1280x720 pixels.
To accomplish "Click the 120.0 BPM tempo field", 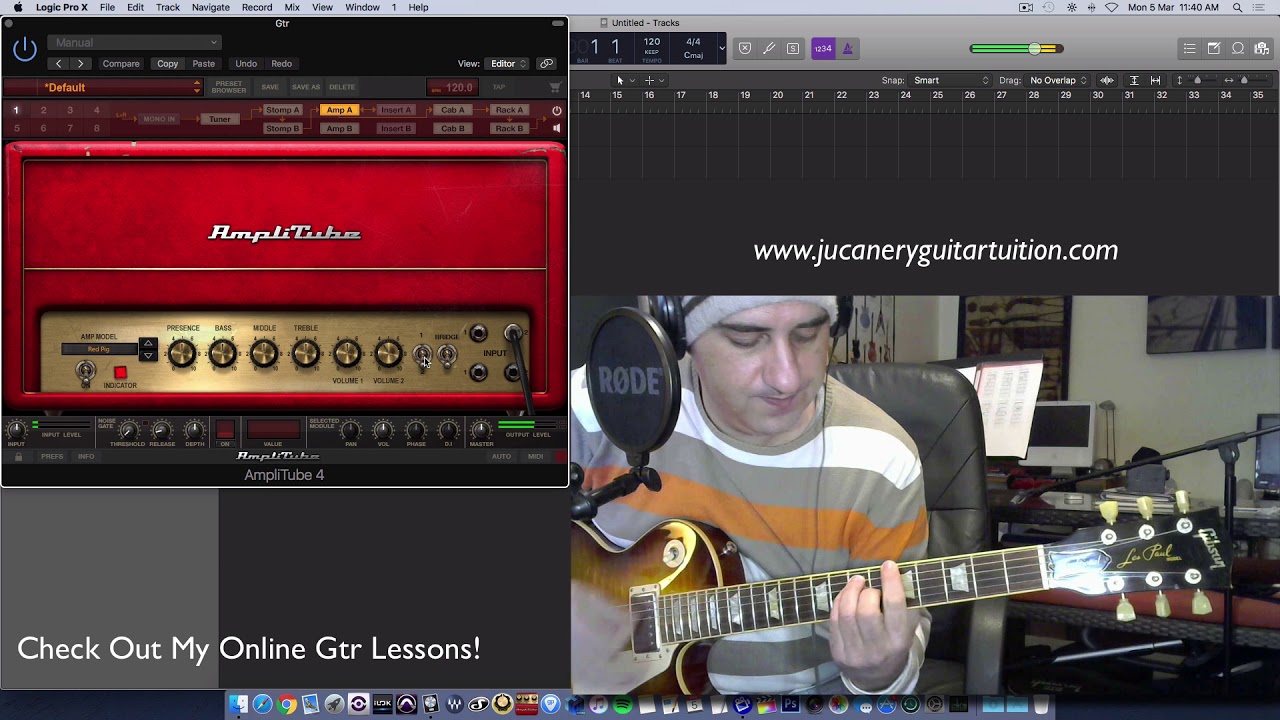I will 452,87.
